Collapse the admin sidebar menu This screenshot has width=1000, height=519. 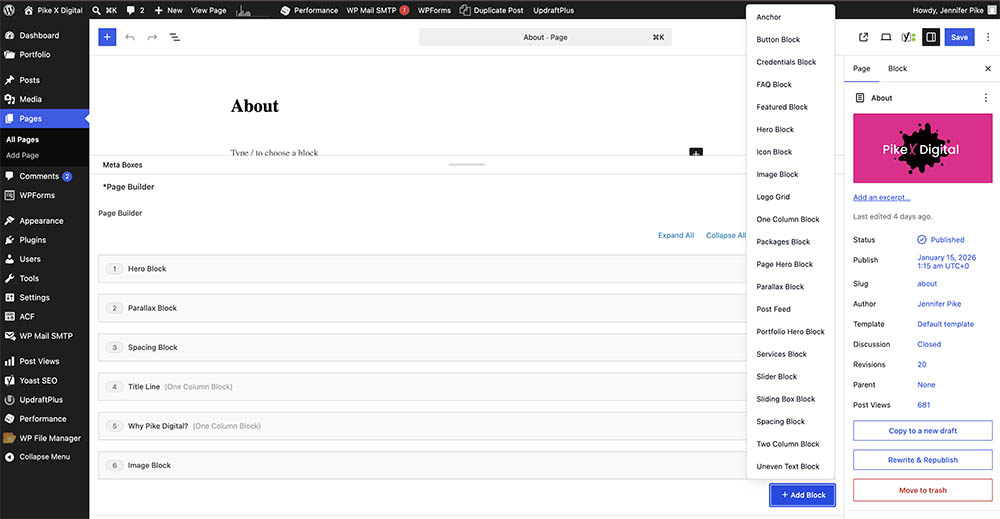point(44,457)
